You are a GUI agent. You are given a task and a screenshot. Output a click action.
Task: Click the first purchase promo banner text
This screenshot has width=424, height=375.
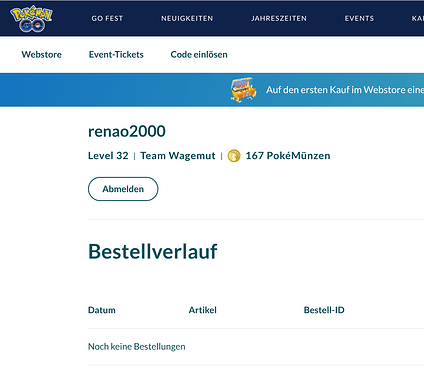[345, 90]
